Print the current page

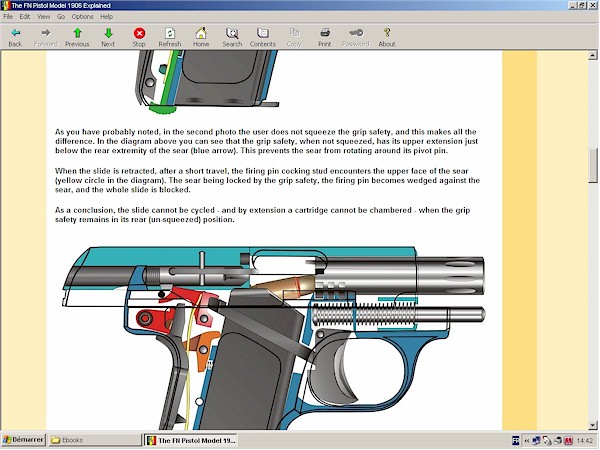click(325, 33)
